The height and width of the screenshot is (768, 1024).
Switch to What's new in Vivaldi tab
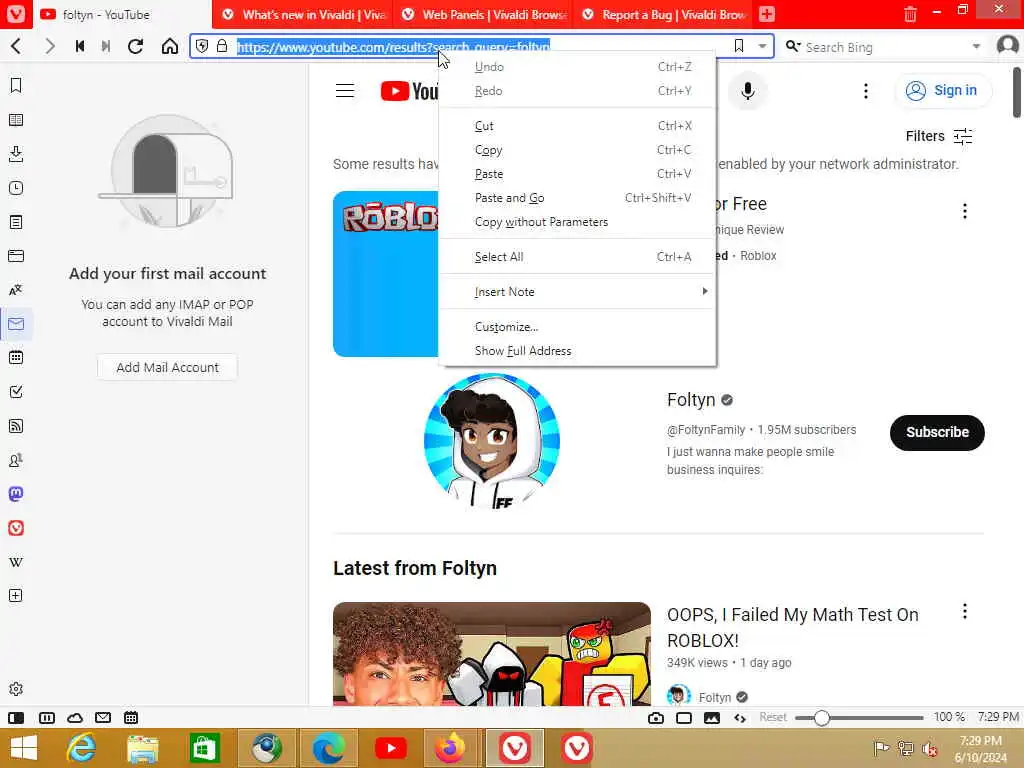pos(304,14)
